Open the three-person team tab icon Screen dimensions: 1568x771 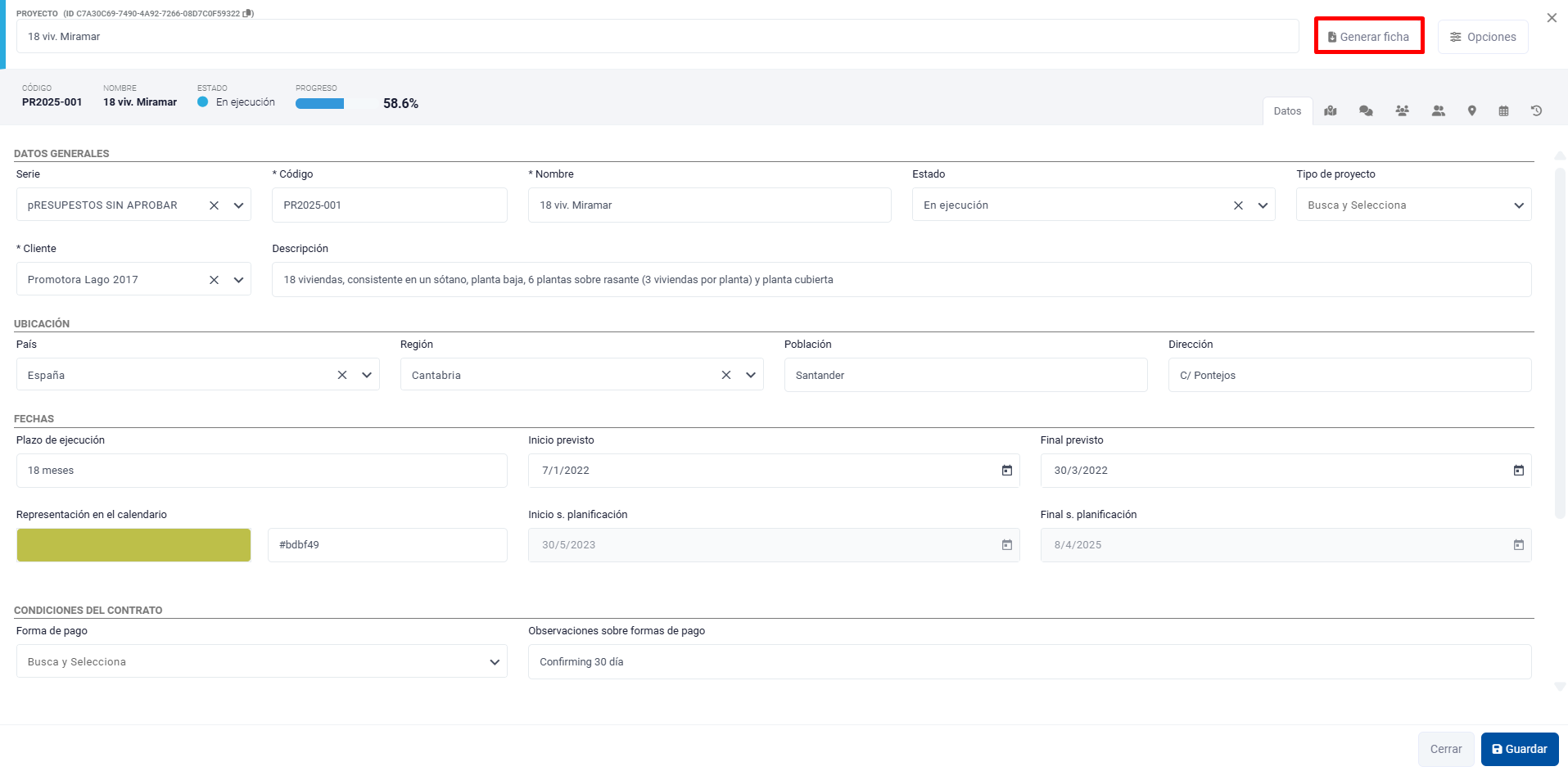[x=1403, y=111]
